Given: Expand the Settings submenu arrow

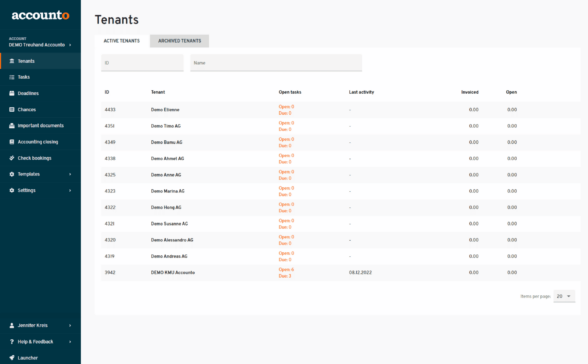Looking at the screenshot, I should (x=70, y=190).
